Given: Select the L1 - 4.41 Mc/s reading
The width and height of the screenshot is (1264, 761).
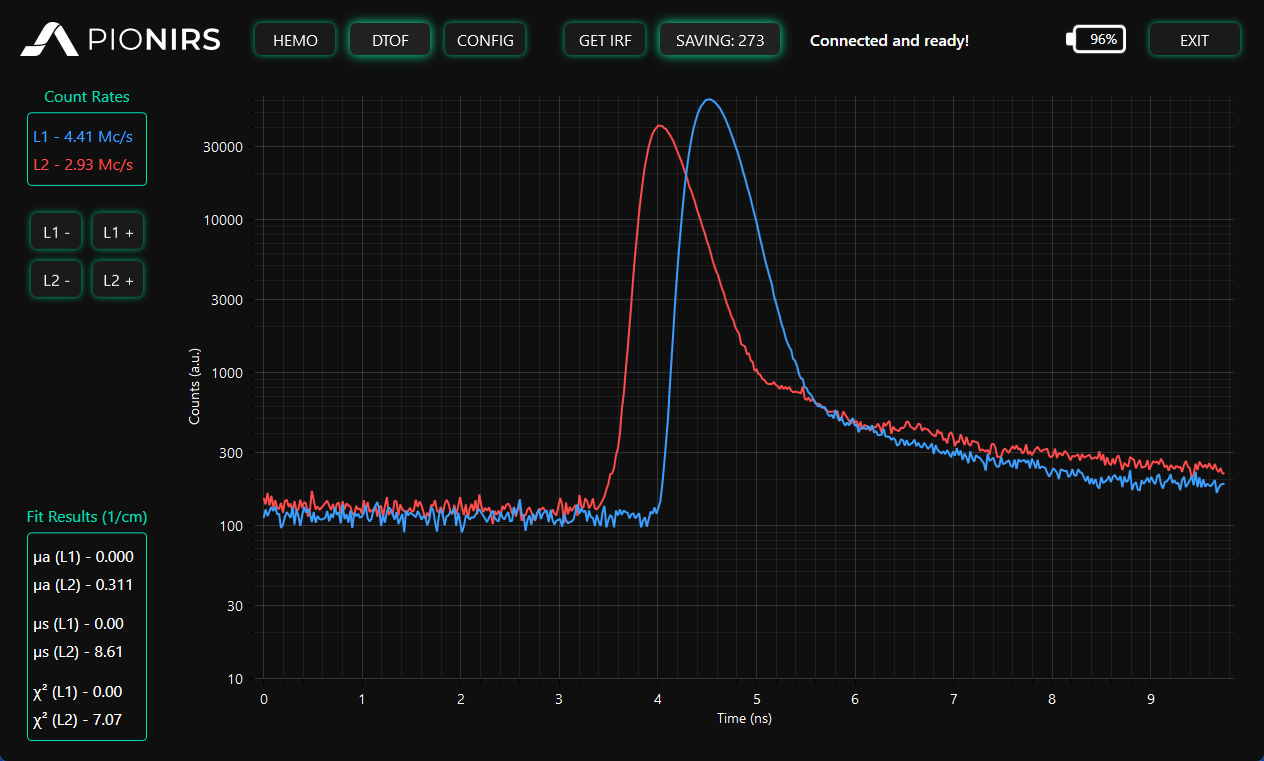Looking at the screenshot, I should [x=83, y=136].
